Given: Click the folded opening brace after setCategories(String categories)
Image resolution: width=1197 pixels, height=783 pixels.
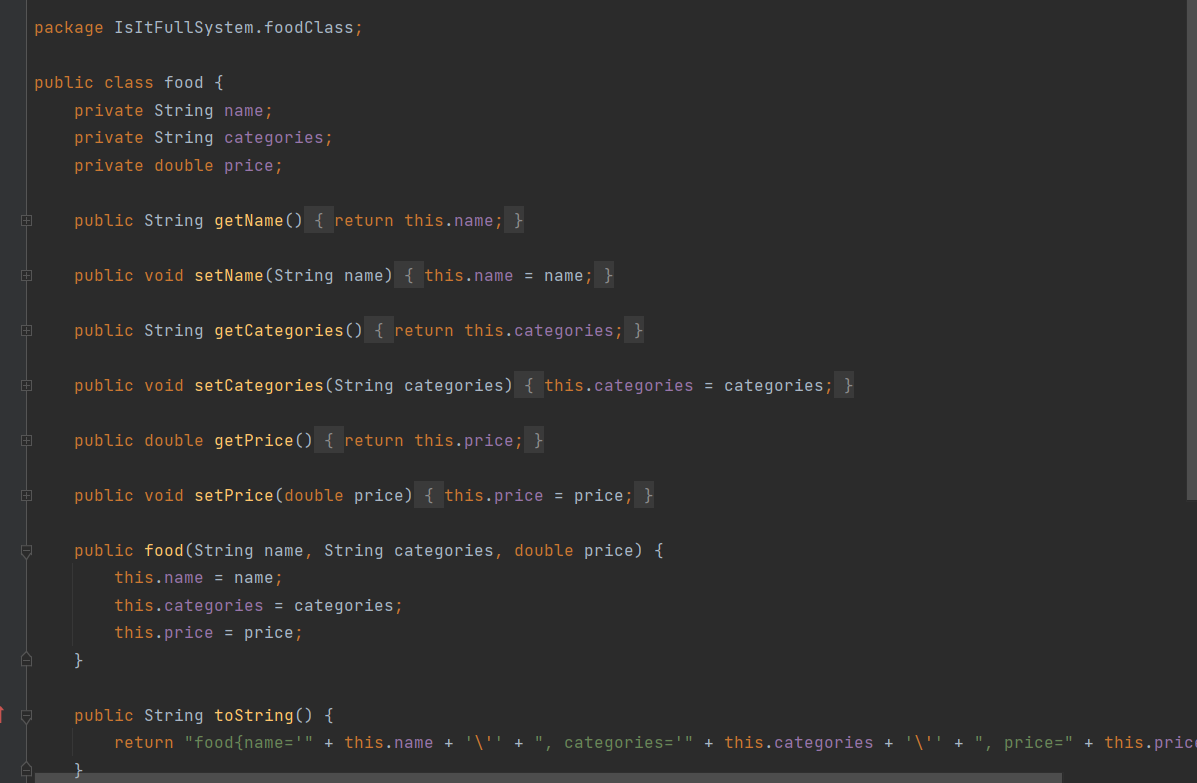Looking at the screenshot, I should [529, 385].
